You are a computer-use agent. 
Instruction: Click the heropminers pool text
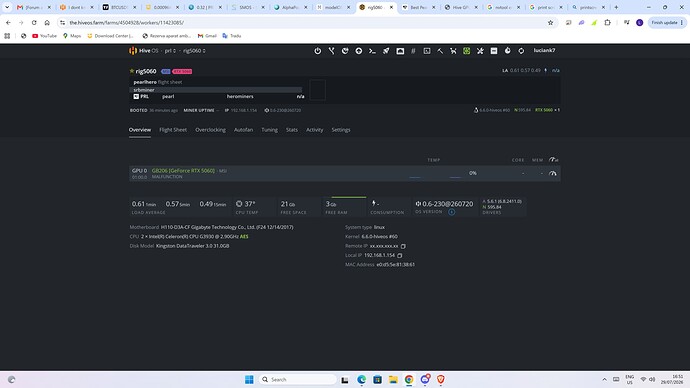point(240,96)
